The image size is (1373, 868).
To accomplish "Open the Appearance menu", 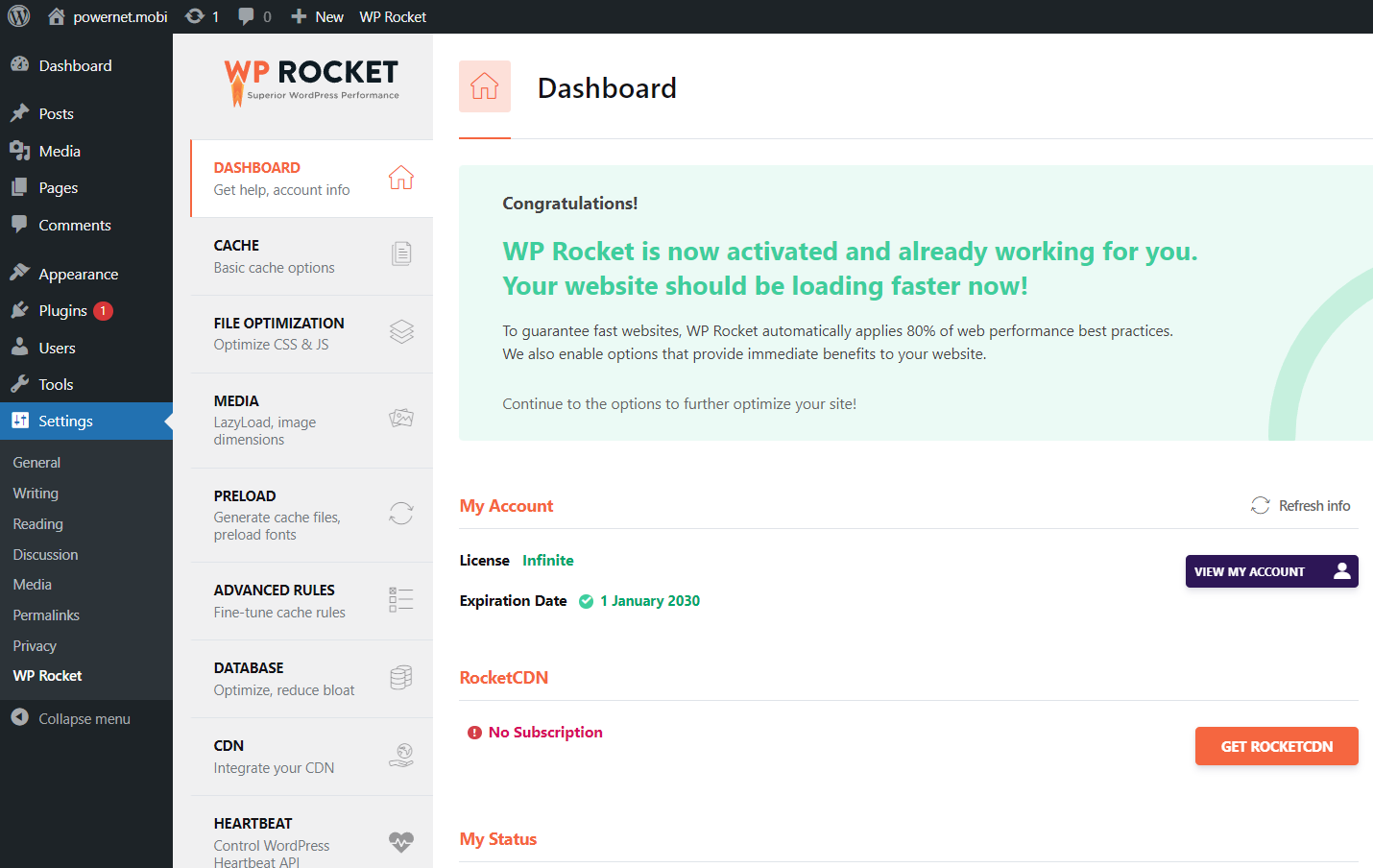I will (x=86, y=274).
